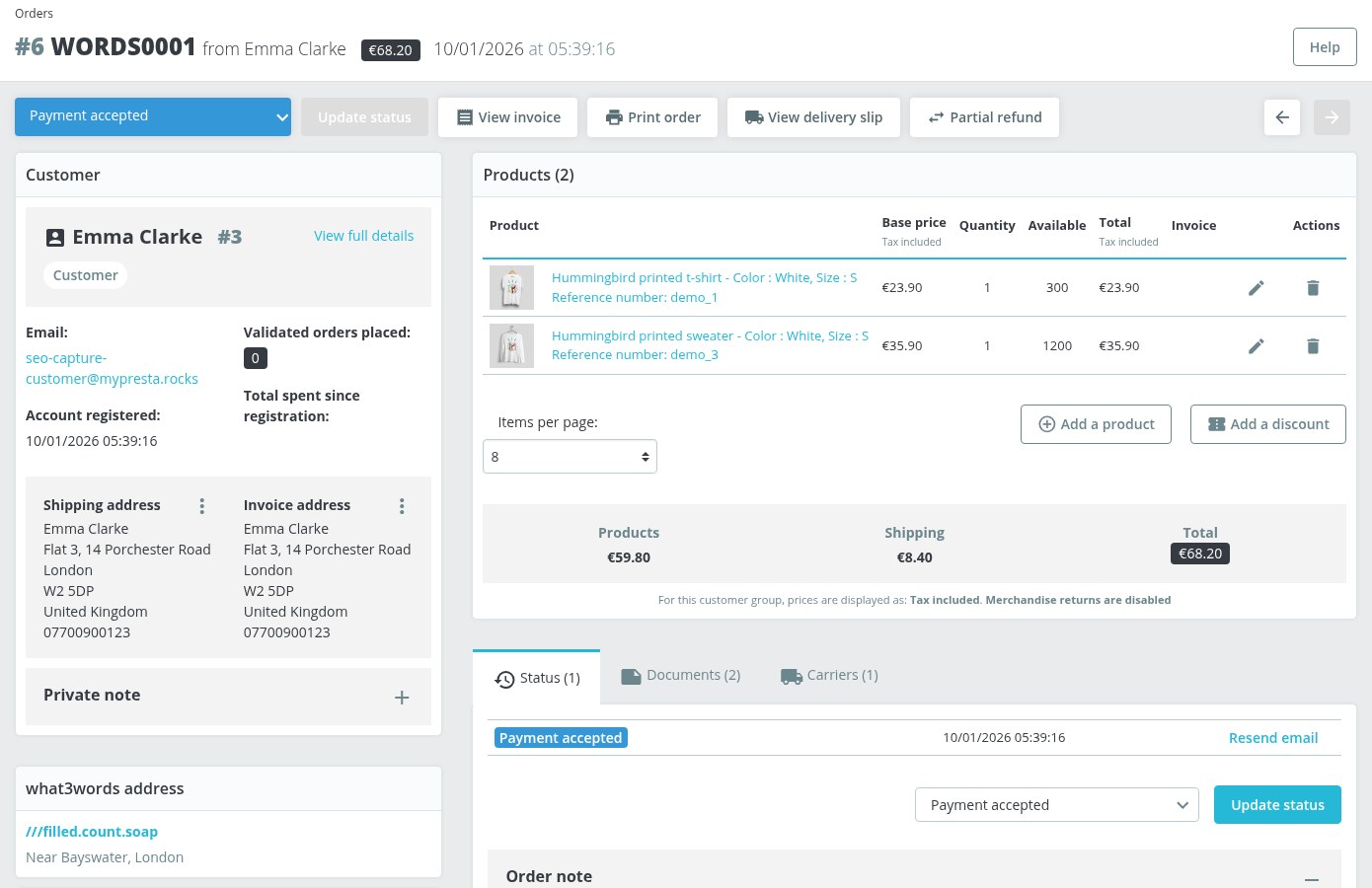Switch to the Carriers (1) tab
Image resolution: width=1372 pixels, height=888 pixels.
click(829, 676)
